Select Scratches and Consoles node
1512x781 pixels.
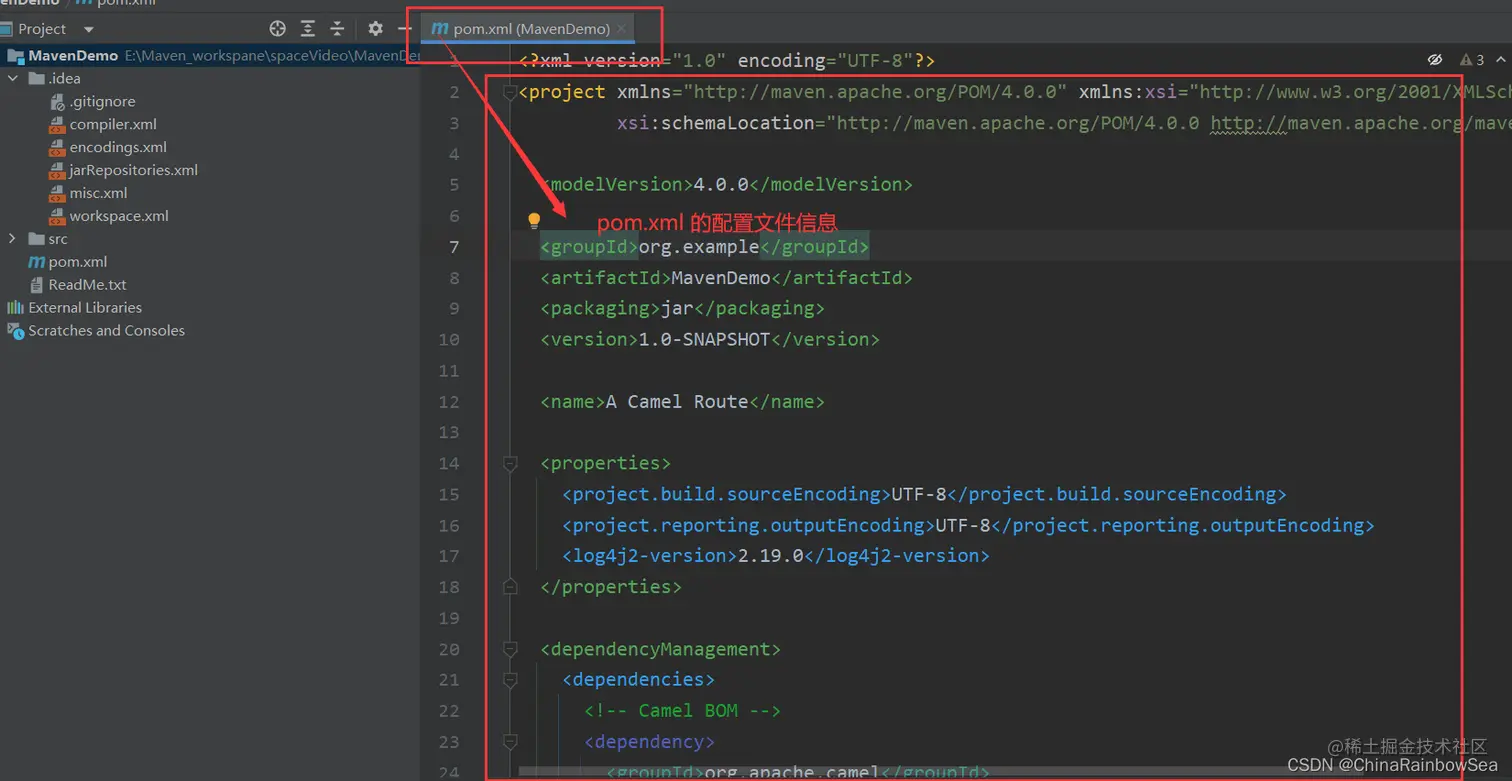pos(106,331)
